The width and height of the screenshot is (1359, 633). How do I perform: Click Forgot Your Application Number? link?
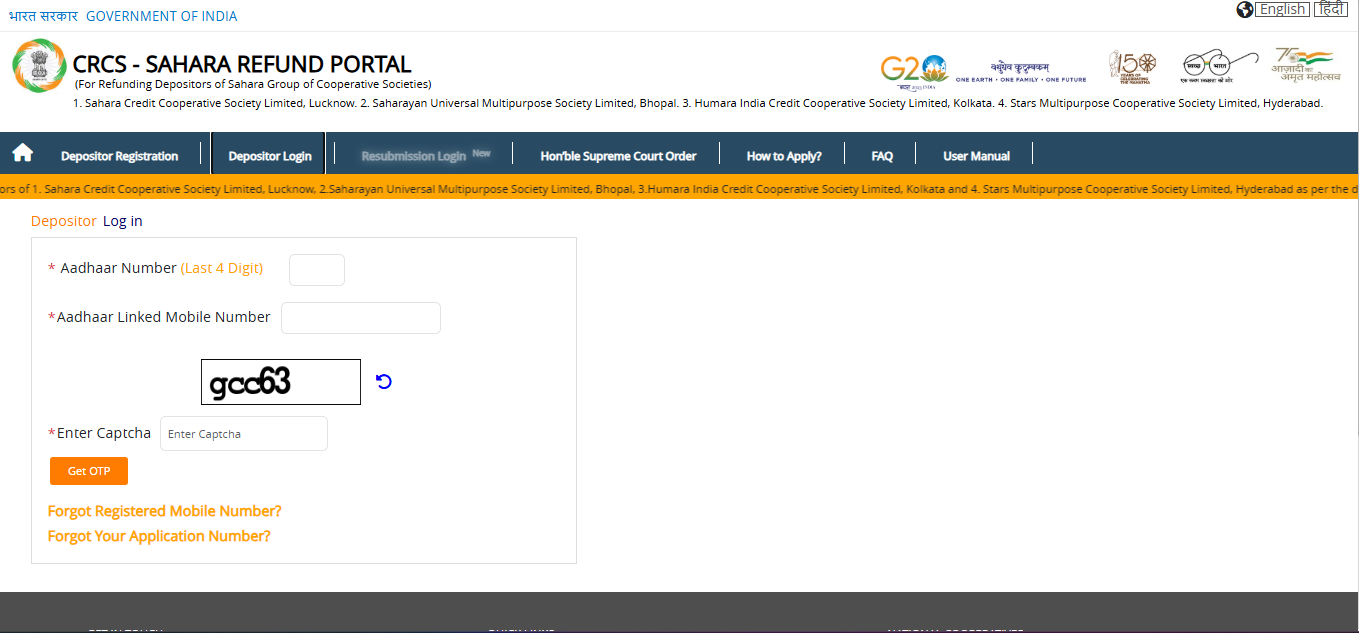pyautogui.click(x=159, y=536)
